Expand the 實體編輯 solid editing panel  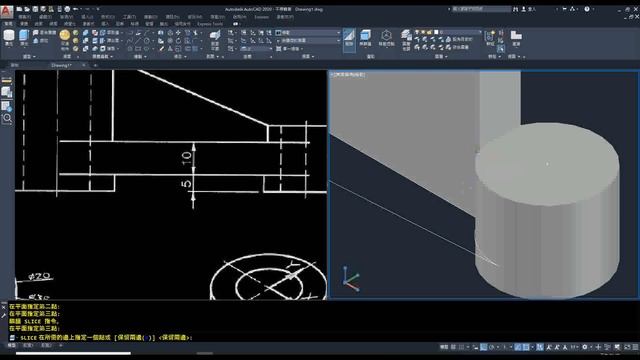[x=102, y=56]
